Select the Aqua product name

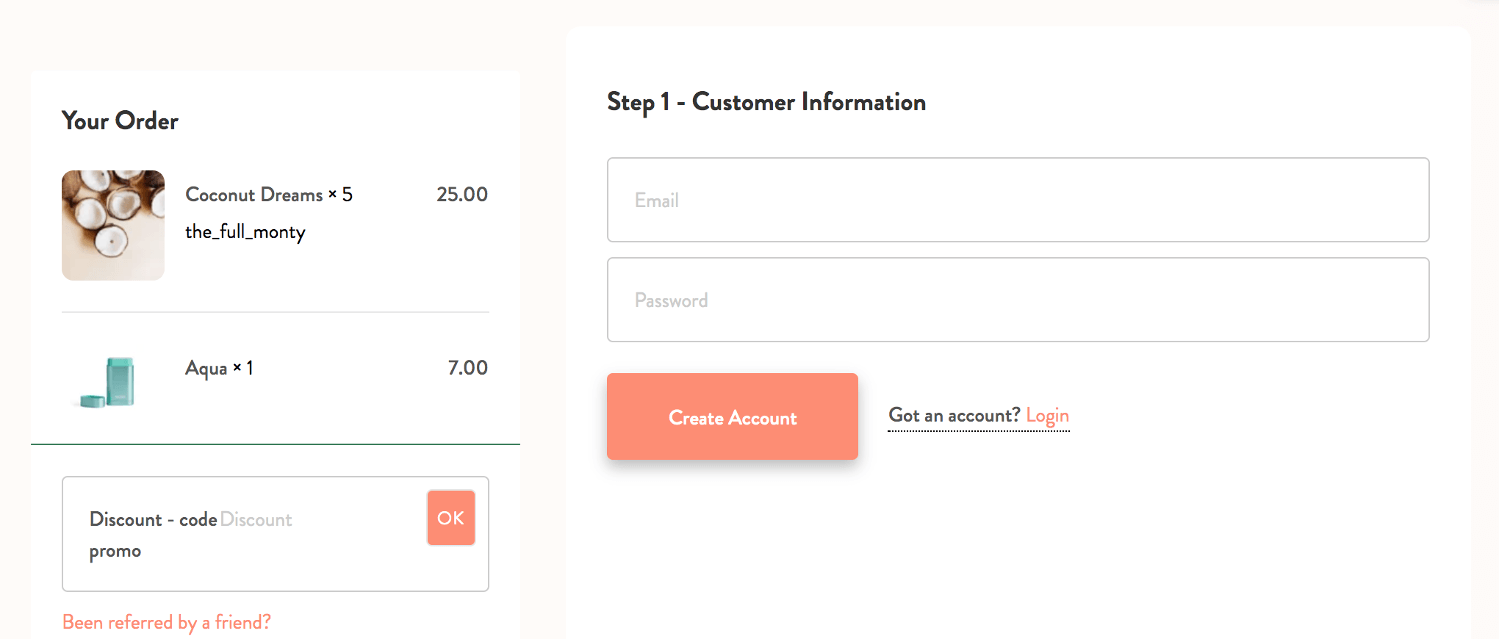(206, 369)
